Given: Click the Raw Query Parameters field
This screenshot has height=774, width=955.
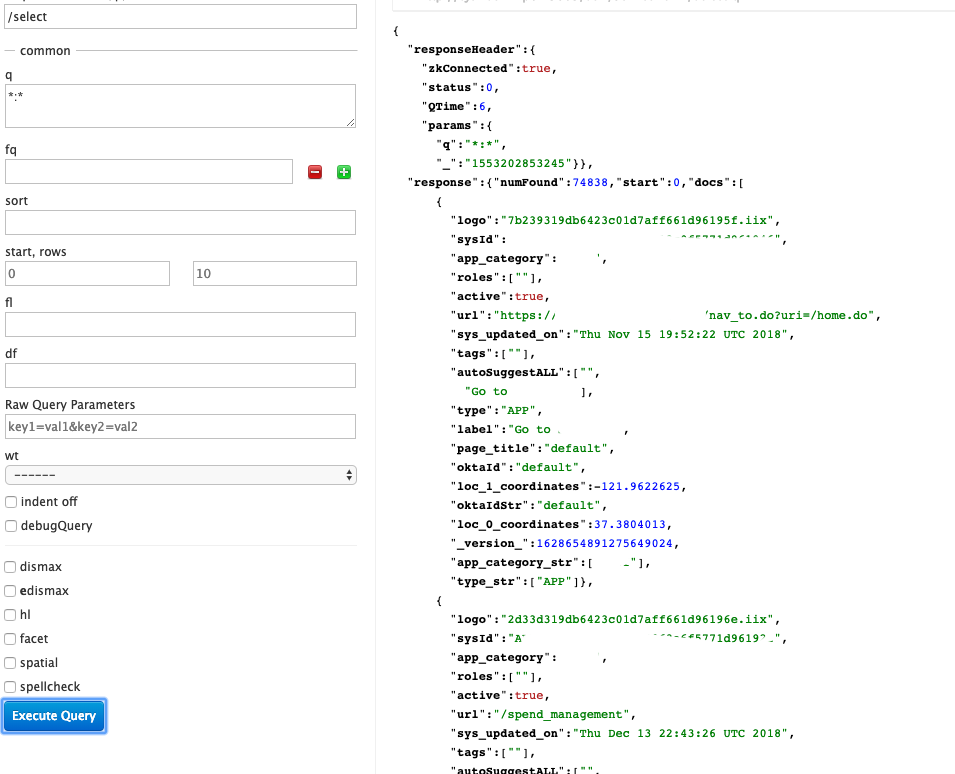Looking at the screenshot, I should pos(181,426).
